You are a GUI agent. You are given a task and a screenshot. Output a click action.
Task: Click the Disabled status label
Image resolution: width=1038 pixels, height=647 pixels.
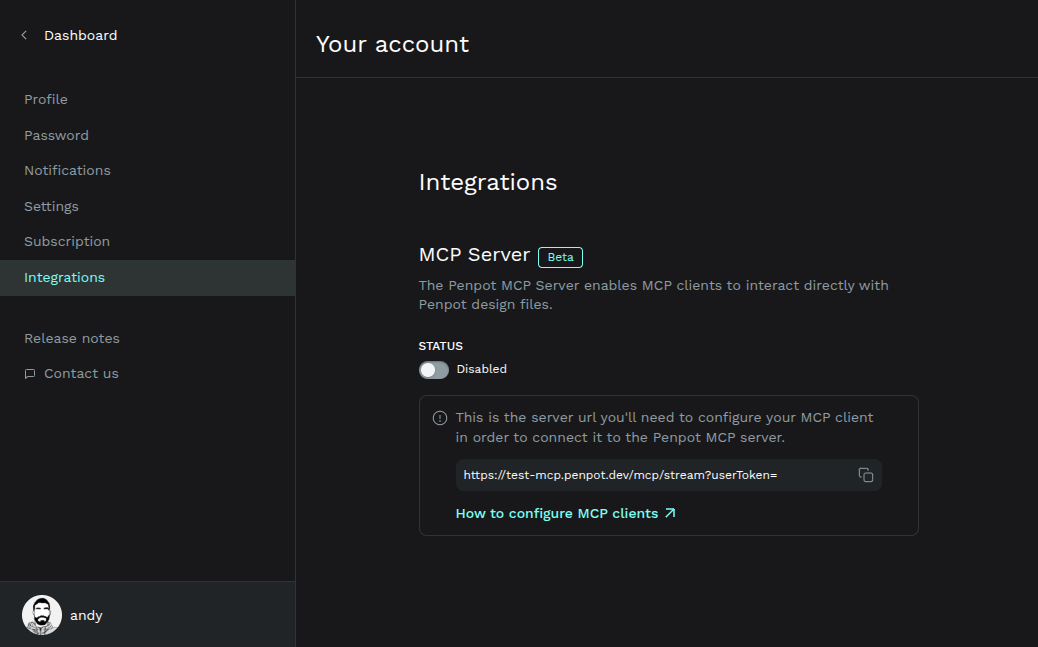coord(480,369)
